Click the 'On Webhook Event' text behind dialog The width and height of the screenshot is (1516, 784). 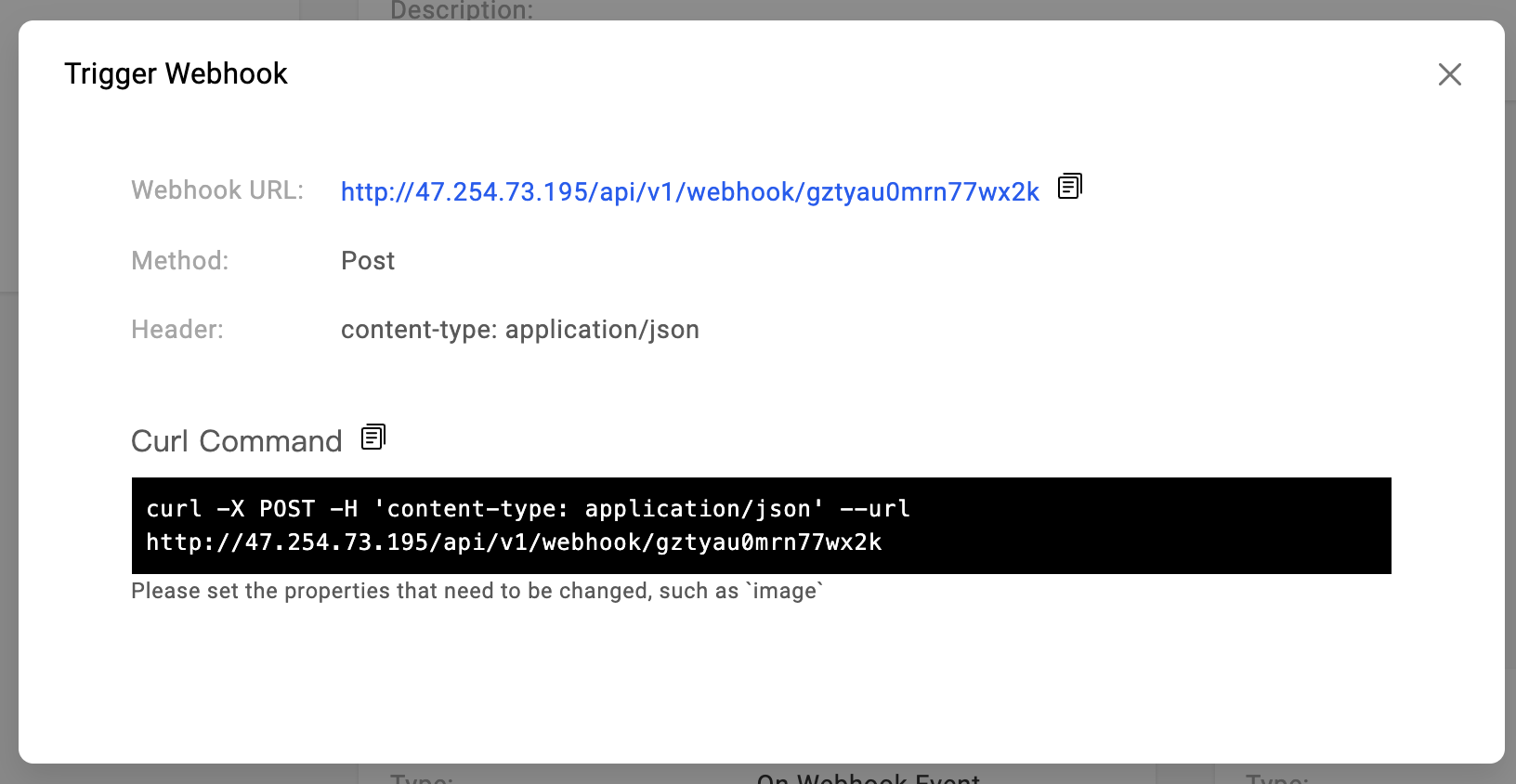click(x=868, y=778)
